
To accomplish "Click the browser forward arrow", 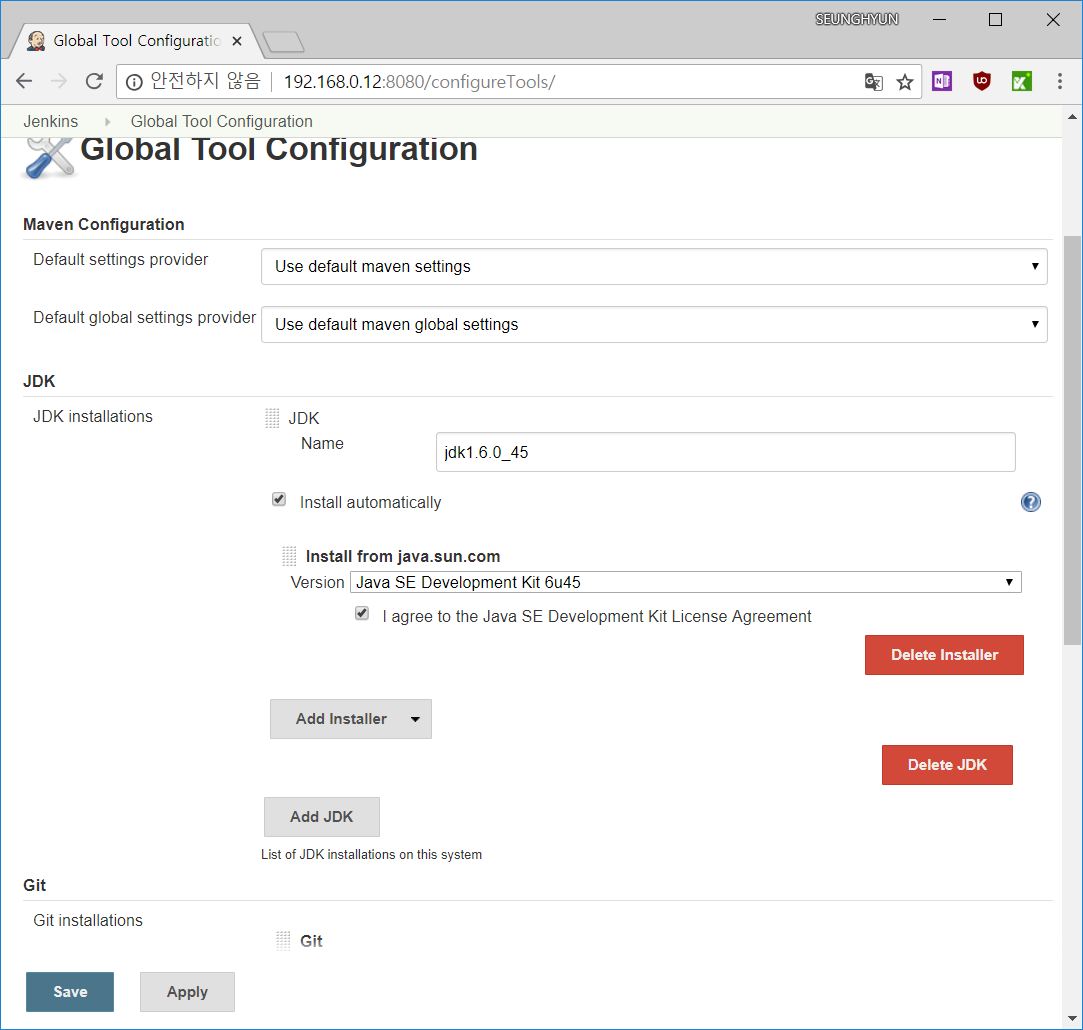I will [59, 82].
